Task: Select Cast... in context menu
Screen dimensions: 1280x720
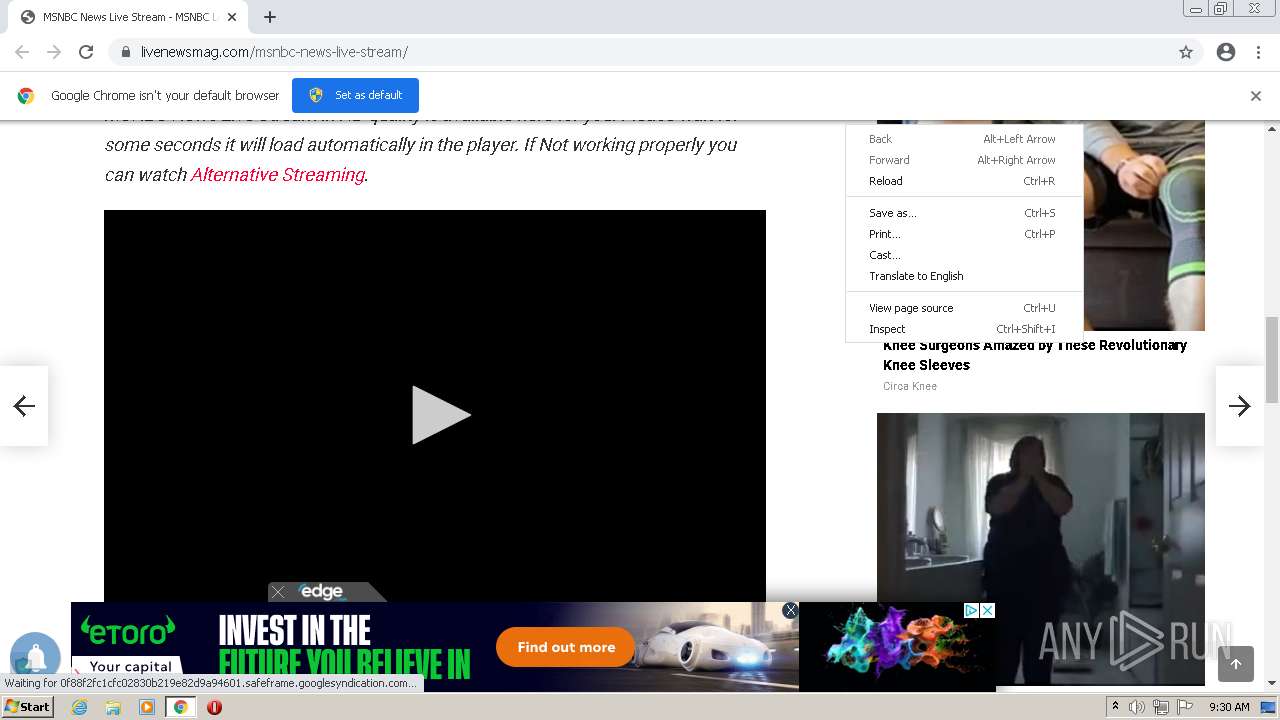Action: click(964, 255)
